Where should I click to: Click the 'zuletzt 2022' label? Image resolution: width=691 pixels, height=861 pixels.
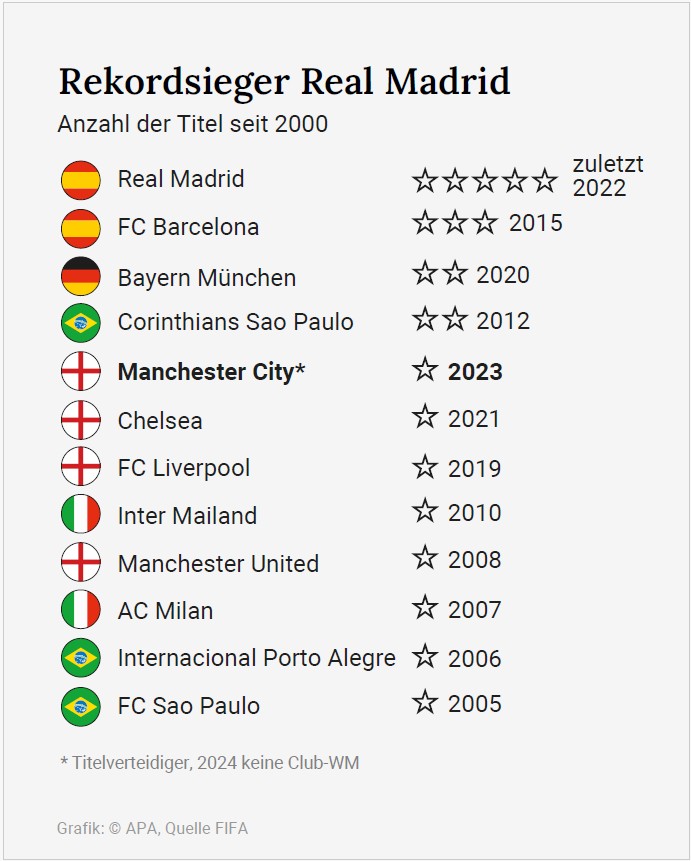(x=607, y=176)
